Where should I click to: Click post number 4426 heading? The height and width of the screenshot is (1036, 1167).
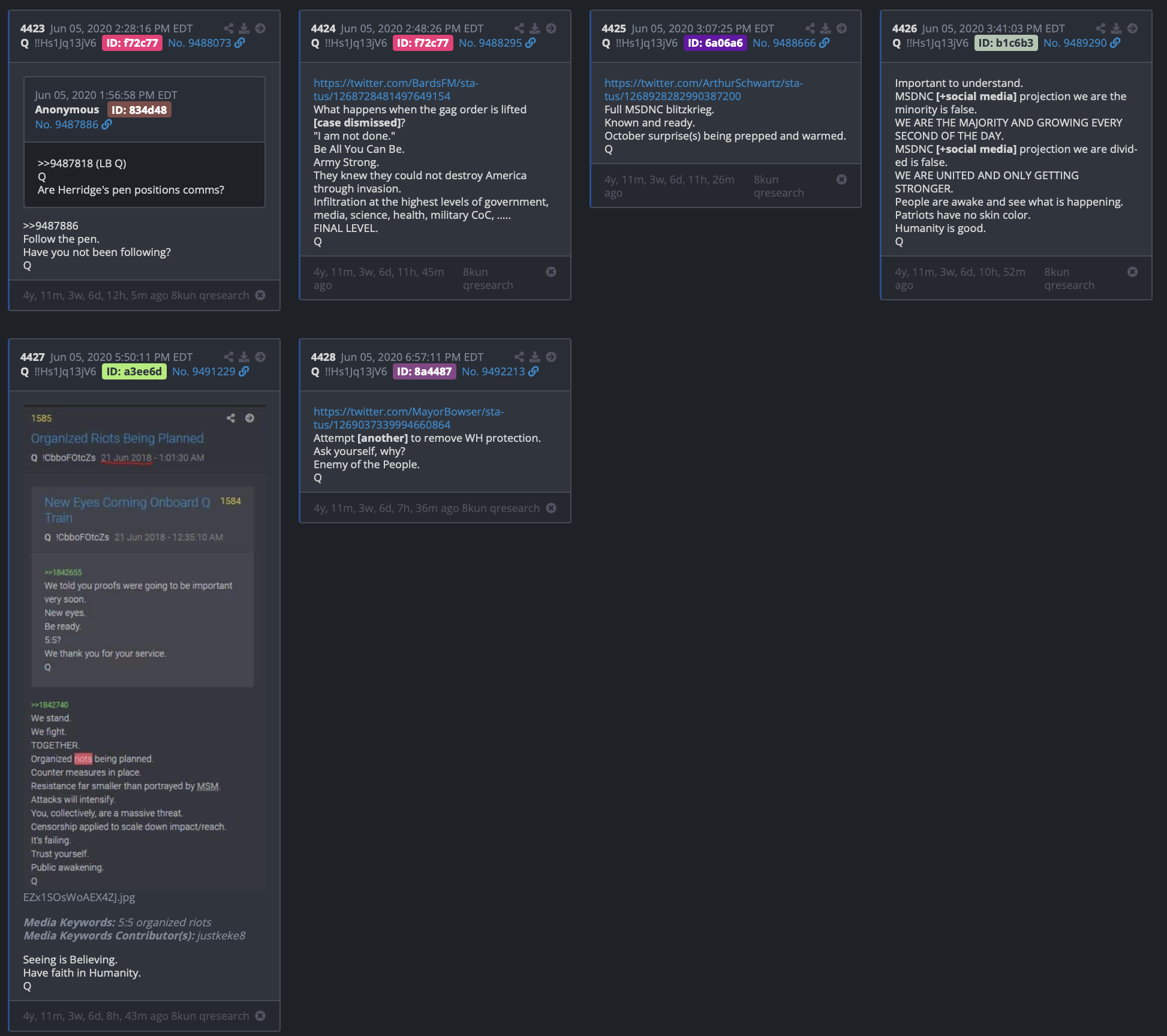[x=904, y=28]
